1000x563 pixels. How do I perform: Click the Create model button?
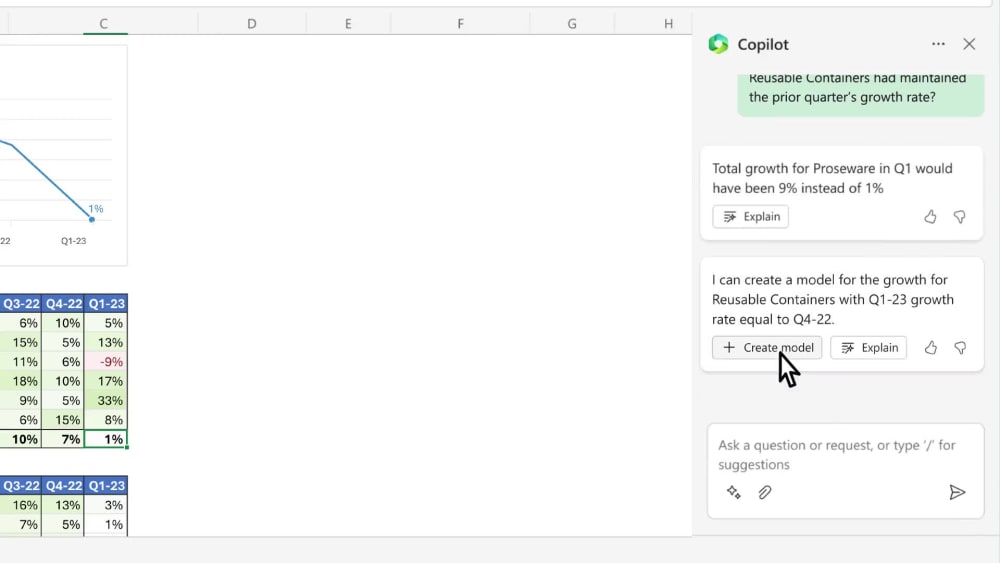(x=767, y=347)
